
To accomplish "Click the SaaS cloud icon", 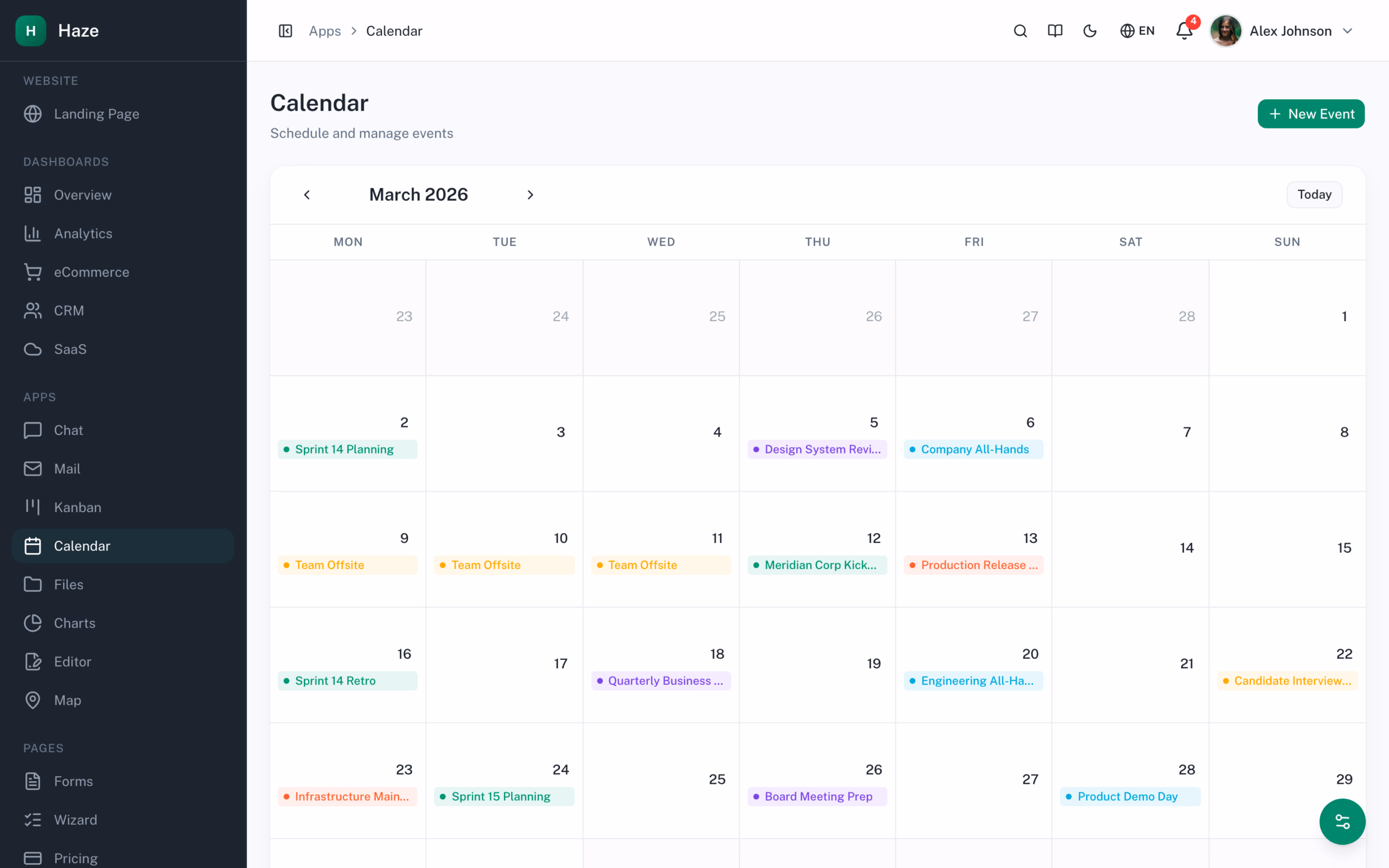I will [33, 349].
